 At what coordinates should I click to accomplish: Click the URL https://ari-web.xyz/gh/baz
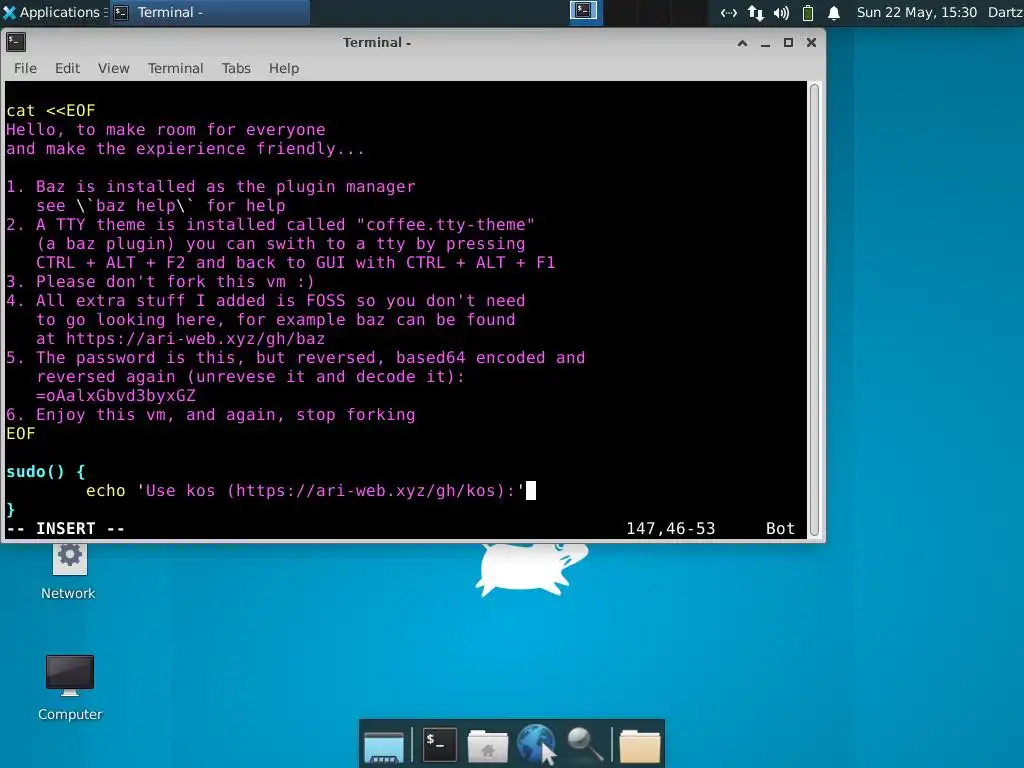(x=195, y=338)
